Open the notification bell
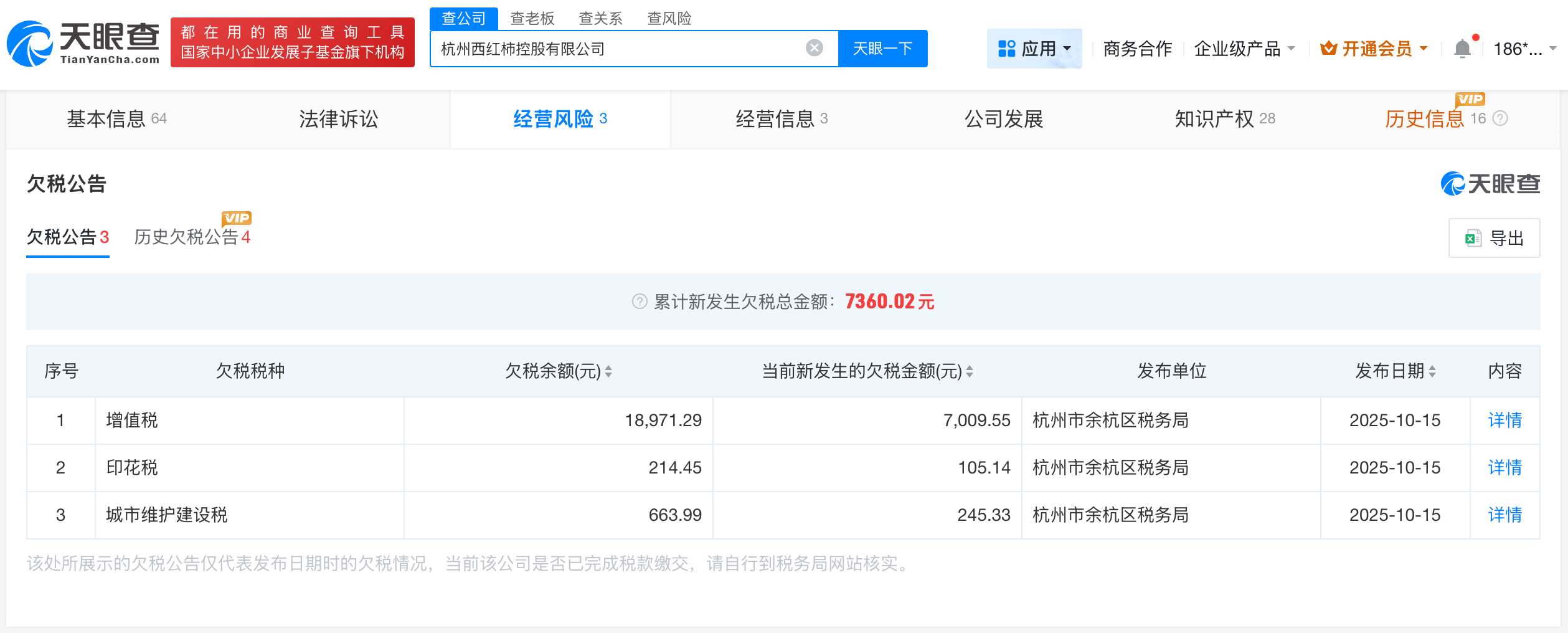This screenshot has width=1568, height=633. tap(1463, 47)
